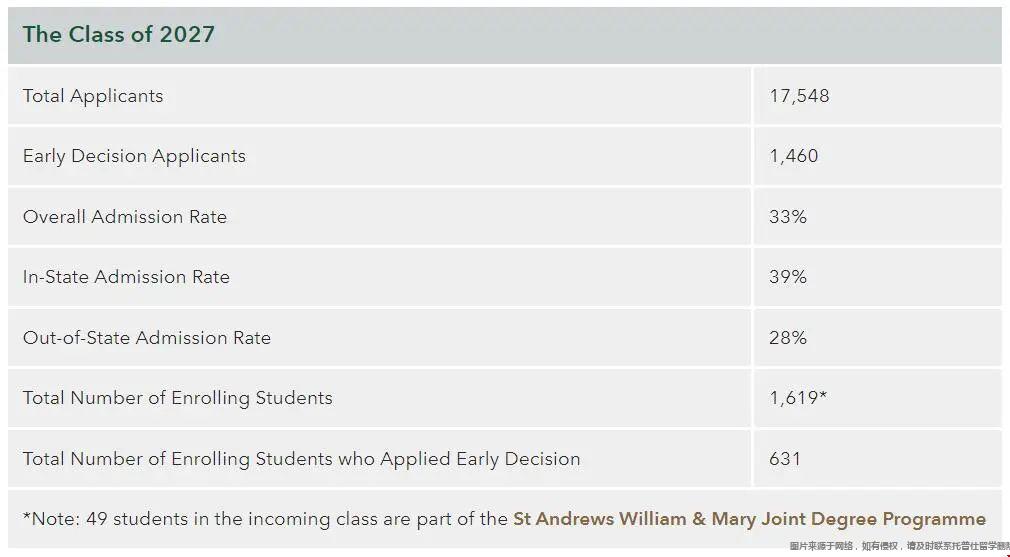Select the Out-of-State Admission Rate label
The width and height of the screenshot is (1010, 557).
[x=147, y=338]
